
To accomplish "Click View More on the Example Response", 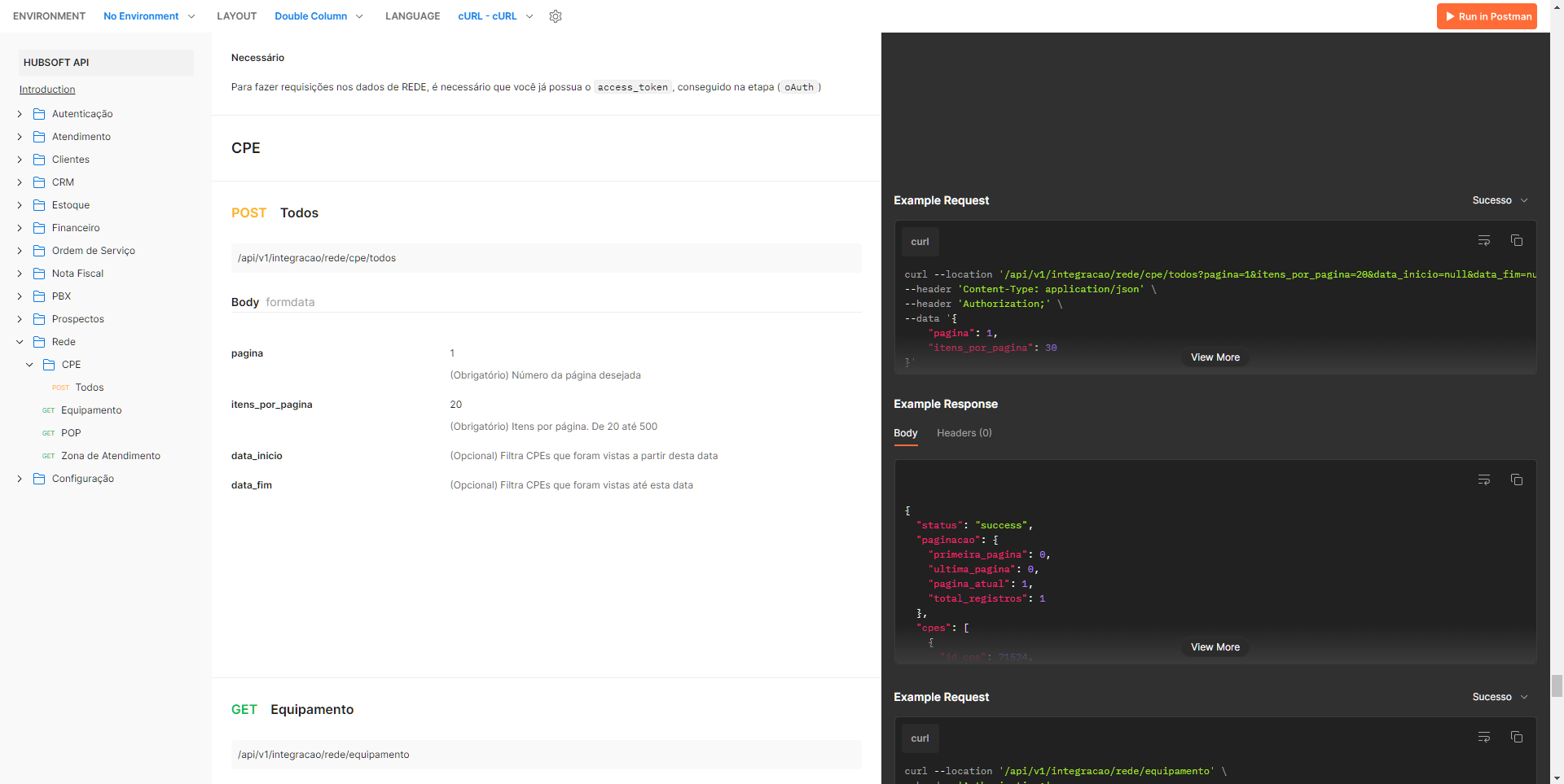I will (1215, 647).
